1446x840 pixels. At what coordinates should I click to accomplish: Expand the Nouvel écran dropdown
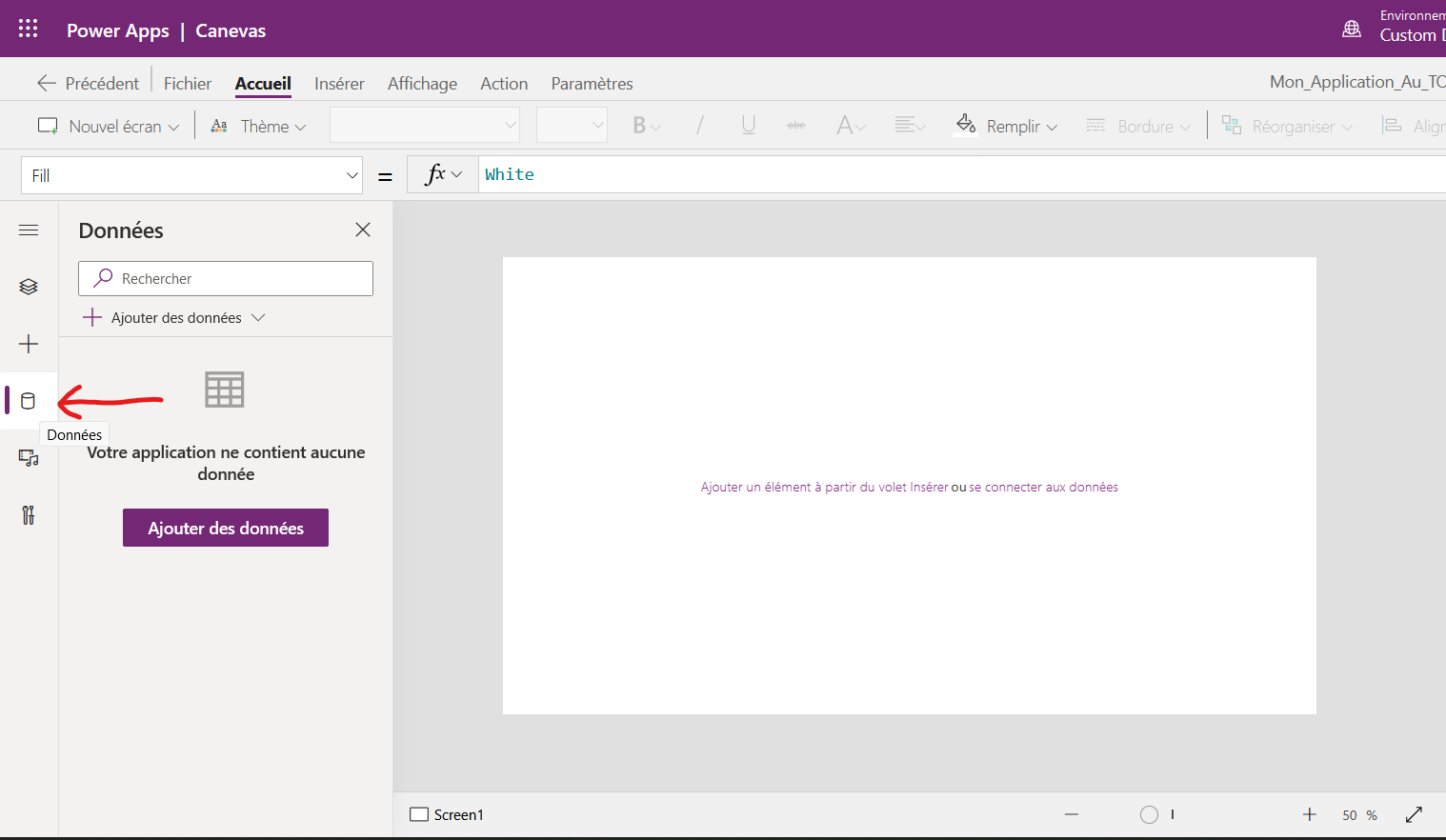109,127
